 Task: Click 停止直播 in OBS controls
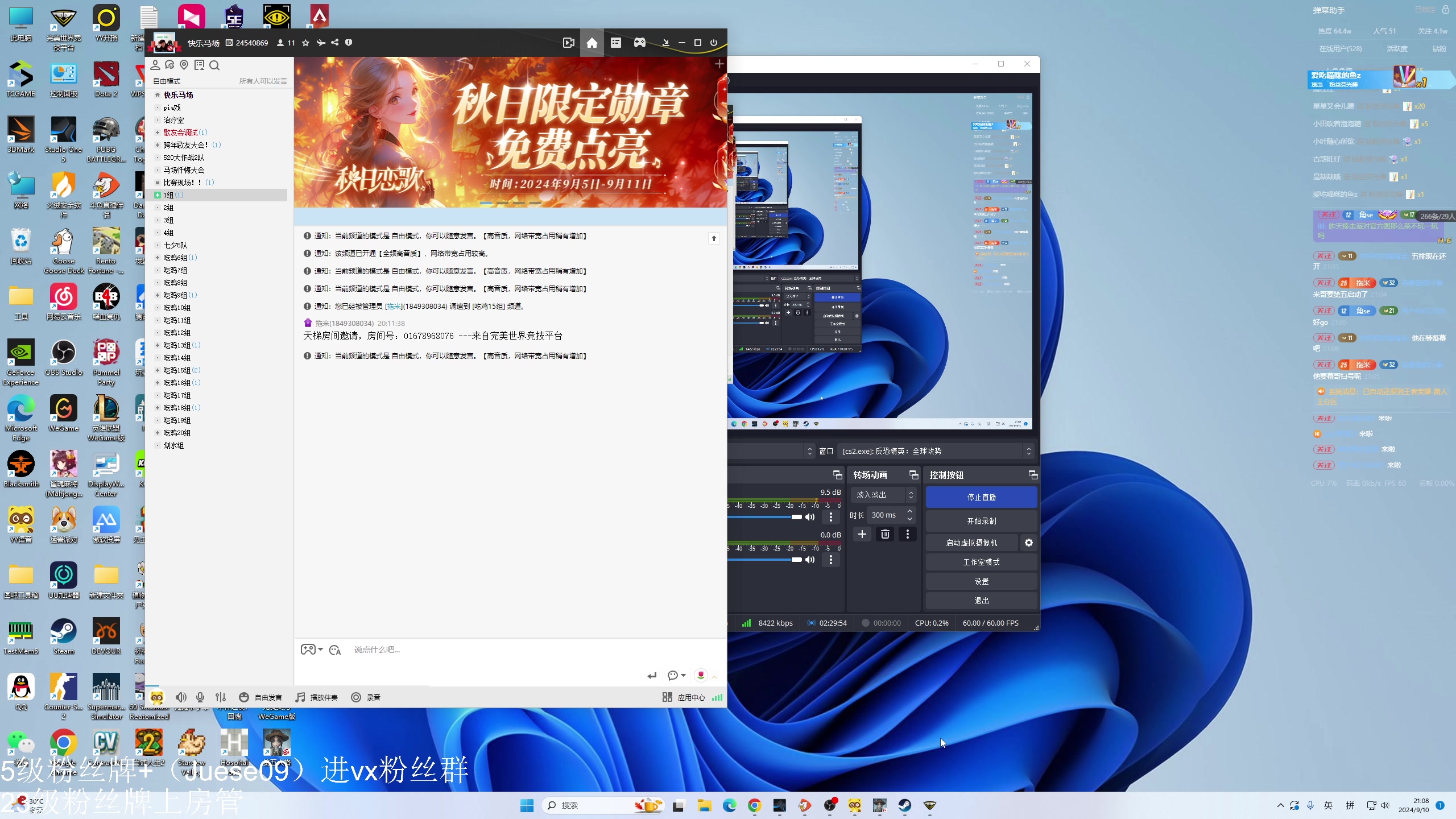click(x=981, y=497)
